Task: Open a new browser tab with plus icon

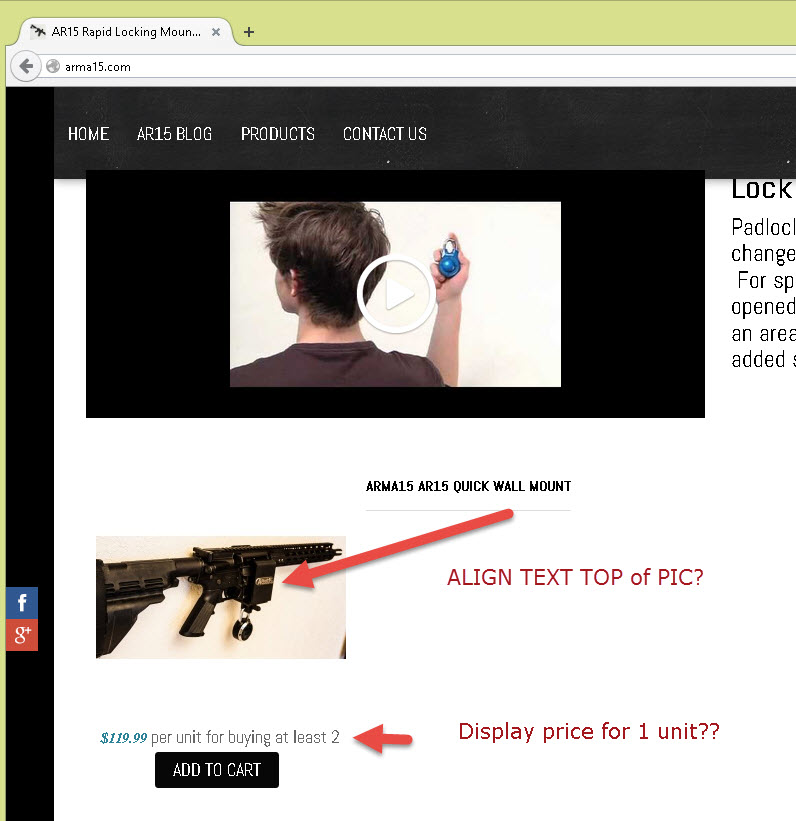Action: (249, 32)
